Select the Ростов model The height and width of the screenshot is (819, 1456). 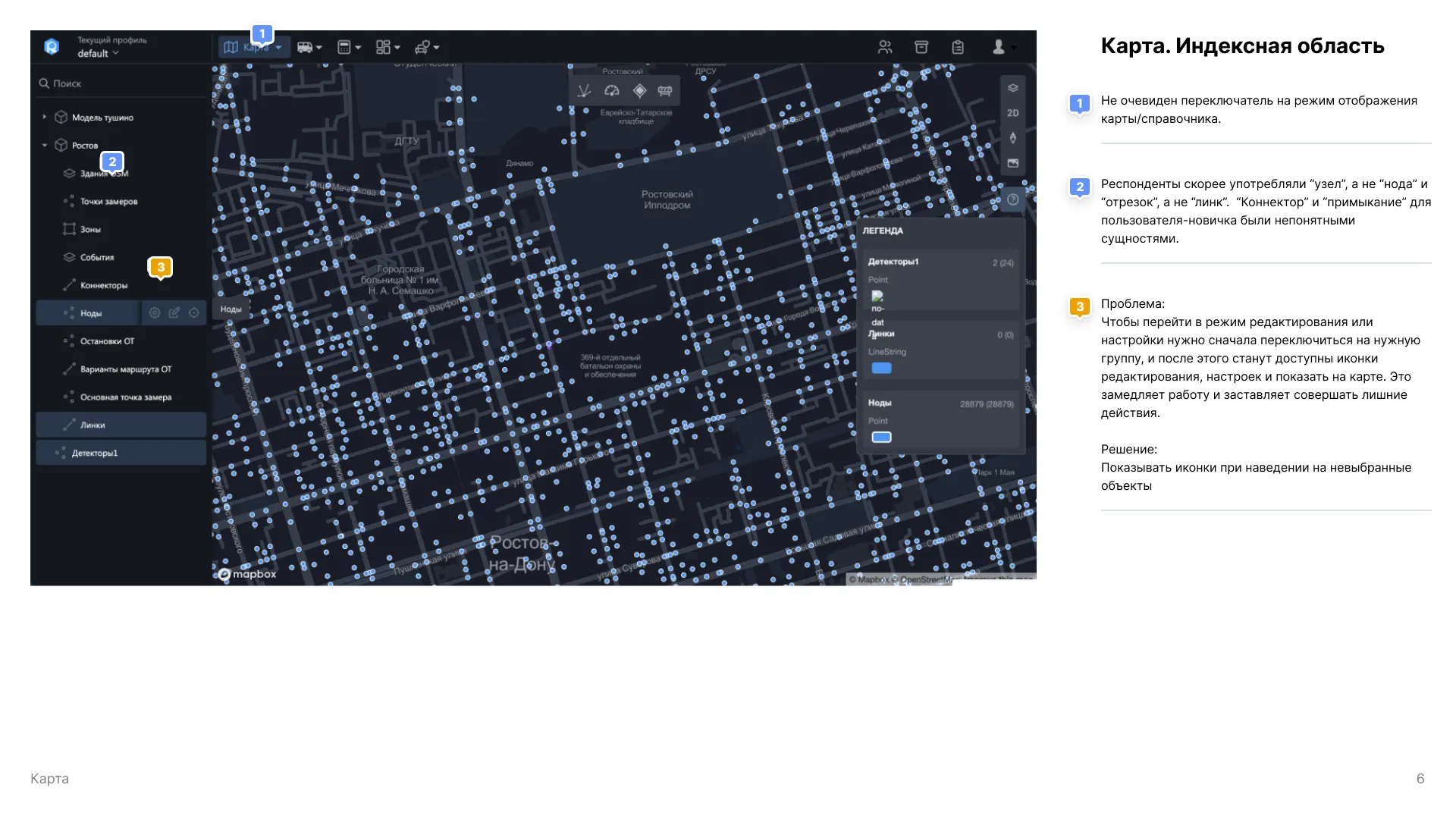click(x=85, y=146)
